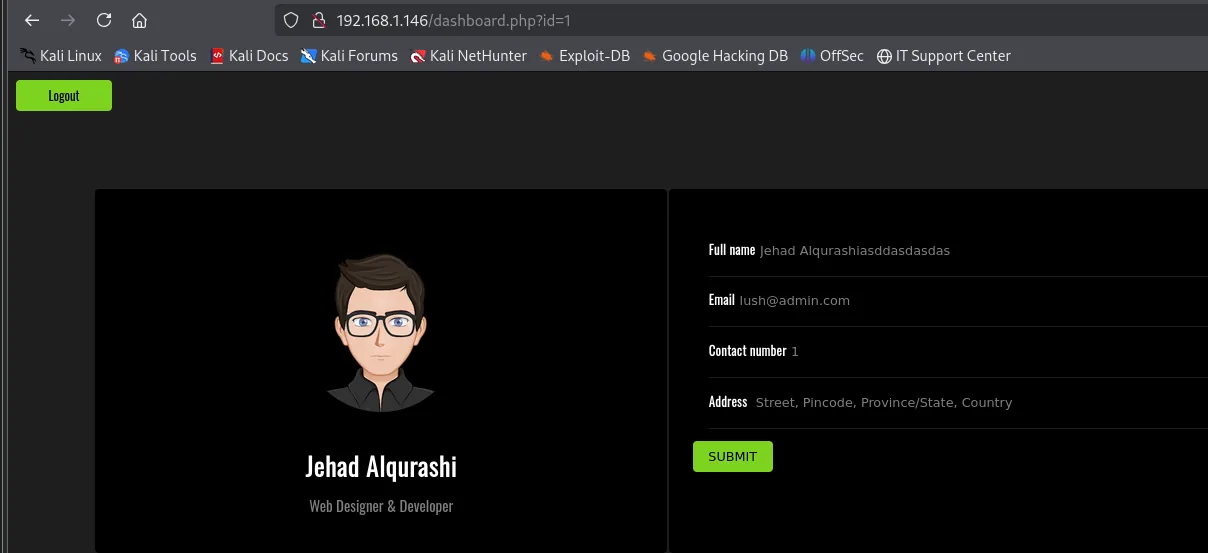Open the Kali Forums bookmark

tap(349, 56)
